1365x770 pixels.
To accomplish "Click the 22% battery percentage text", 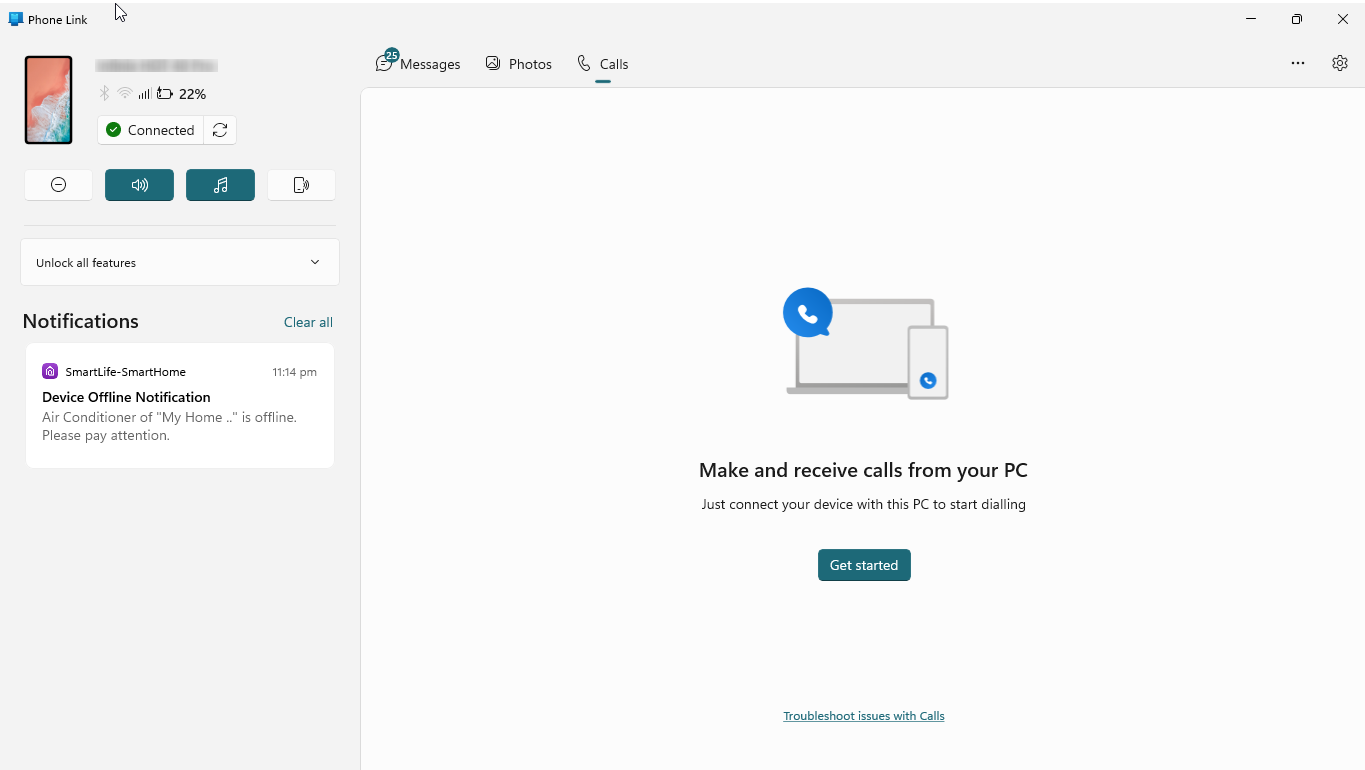I will tap(193, 94).
